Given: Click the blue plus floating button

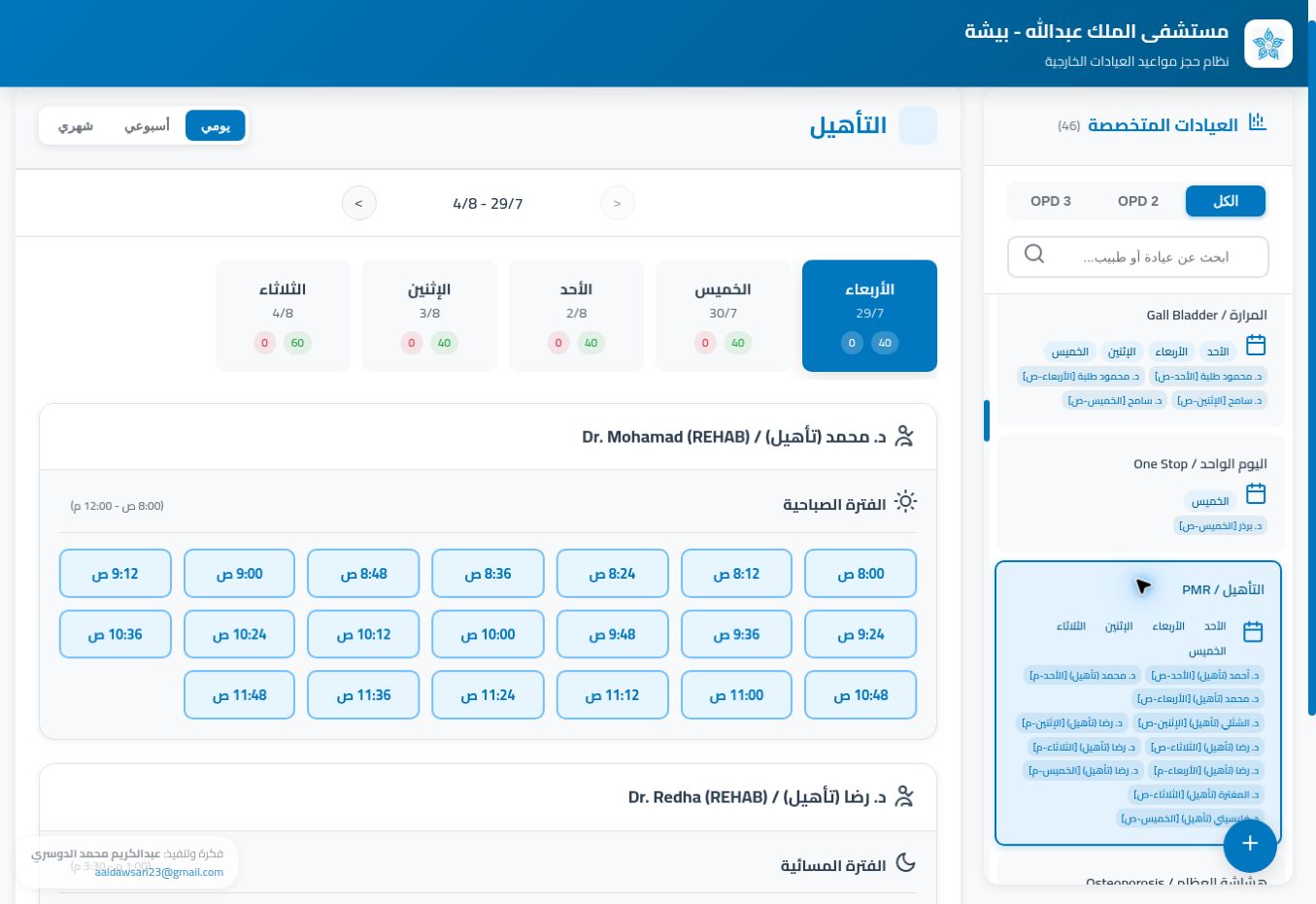Looking at the screenshot, I should [1250, 843].
